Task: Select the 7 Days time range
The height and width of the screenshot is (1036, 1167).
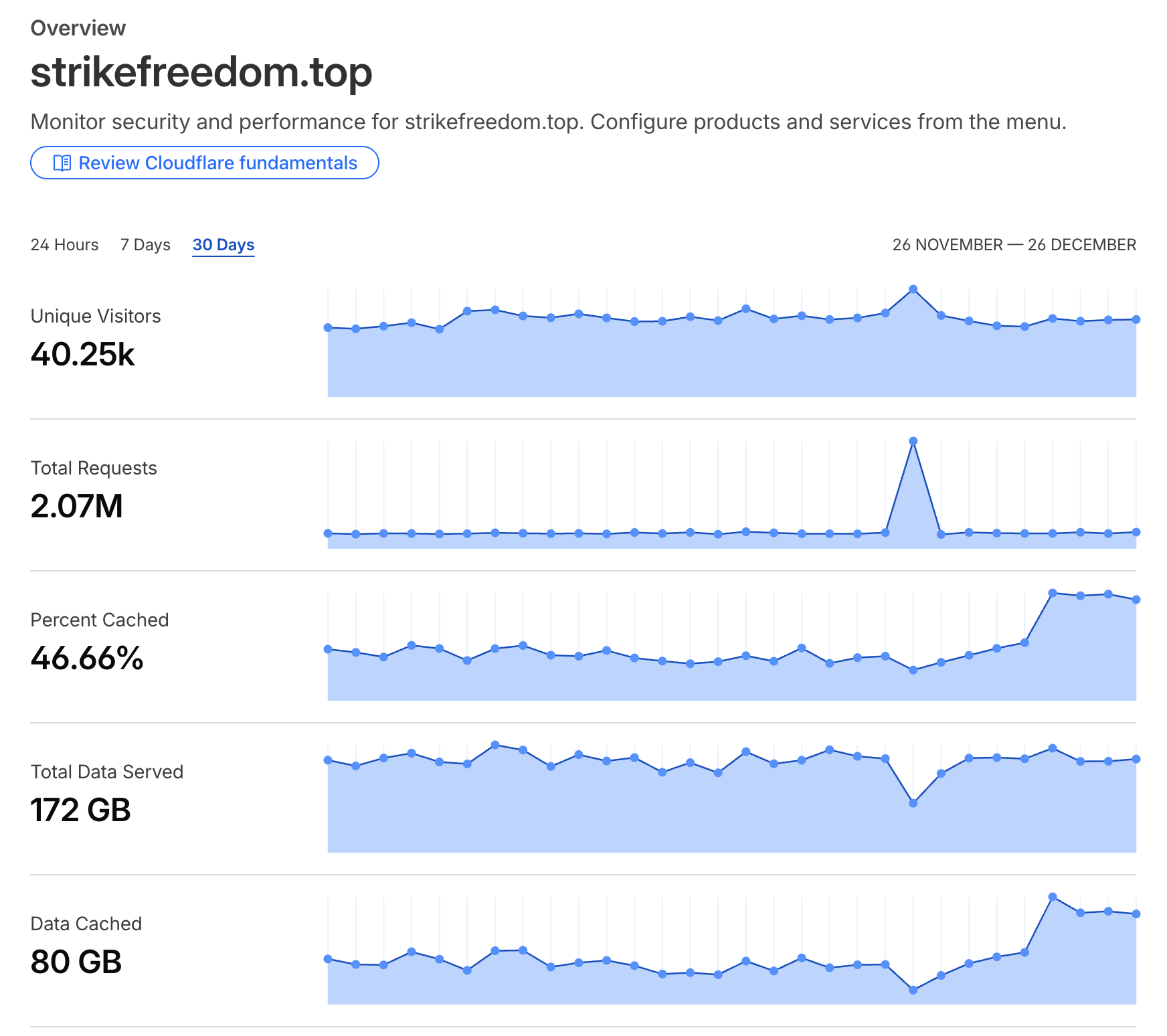Action: (x=145, y=245)
